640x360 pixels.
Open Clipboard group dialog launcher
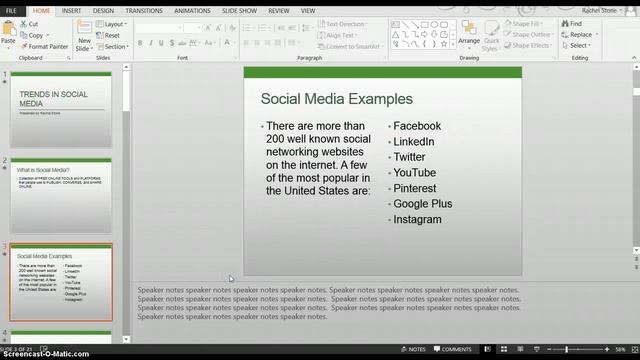[x=69, y=58]
